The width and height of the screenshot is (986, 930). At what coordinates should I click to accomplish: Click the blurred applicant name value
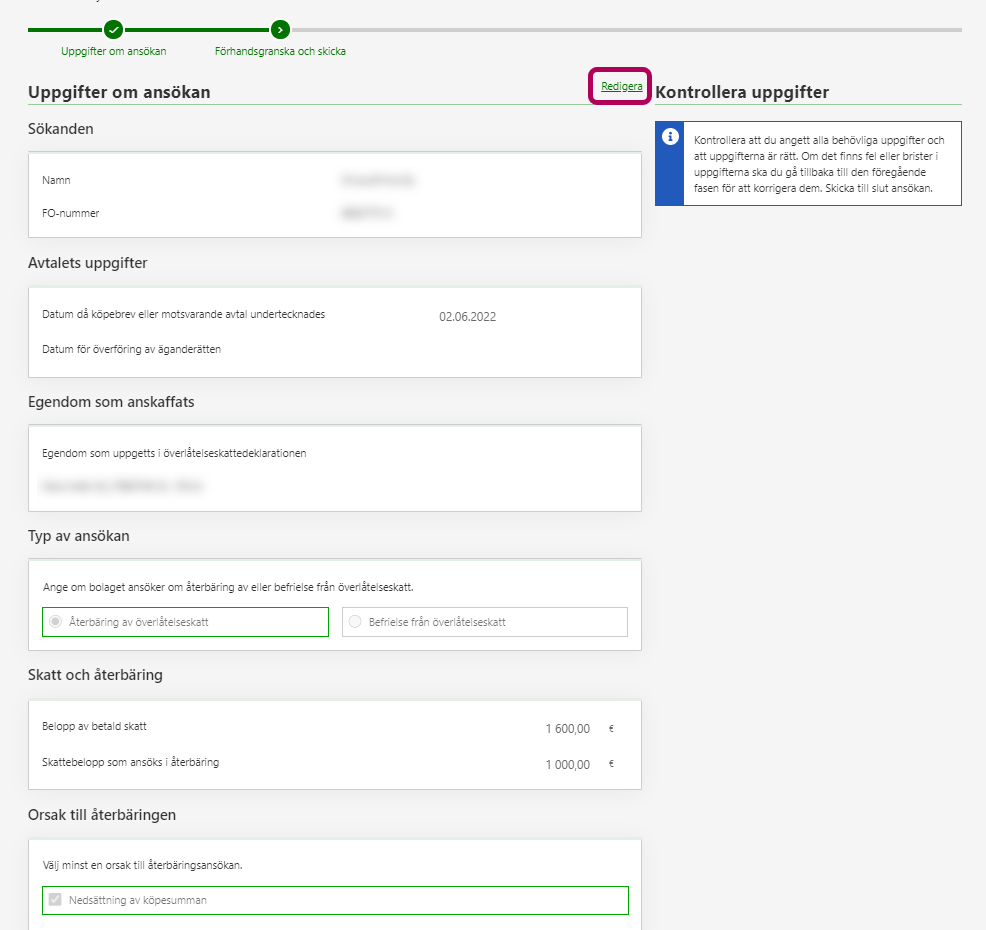coord(378,181)
